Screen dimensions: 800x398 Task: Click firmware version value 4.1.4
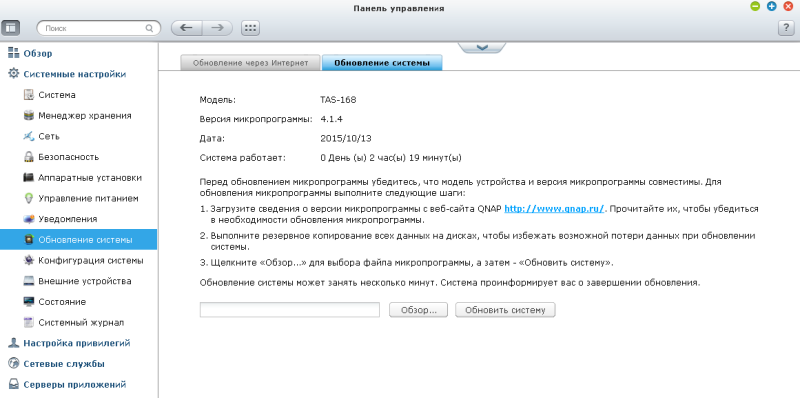(x=331, y=119)
